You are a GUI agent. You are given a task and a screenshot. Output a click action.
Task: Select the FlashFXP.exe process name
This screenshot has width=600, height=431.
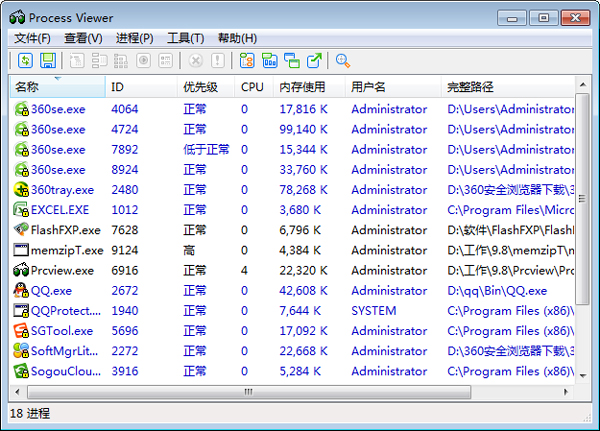65,230
